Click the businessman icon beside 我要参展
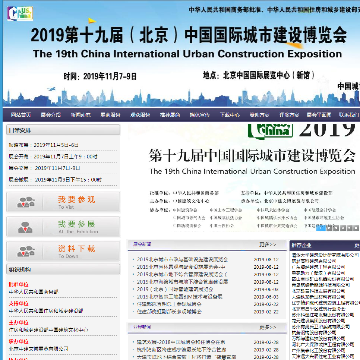Viewport: 360px width, 360px height. (26, 227)
